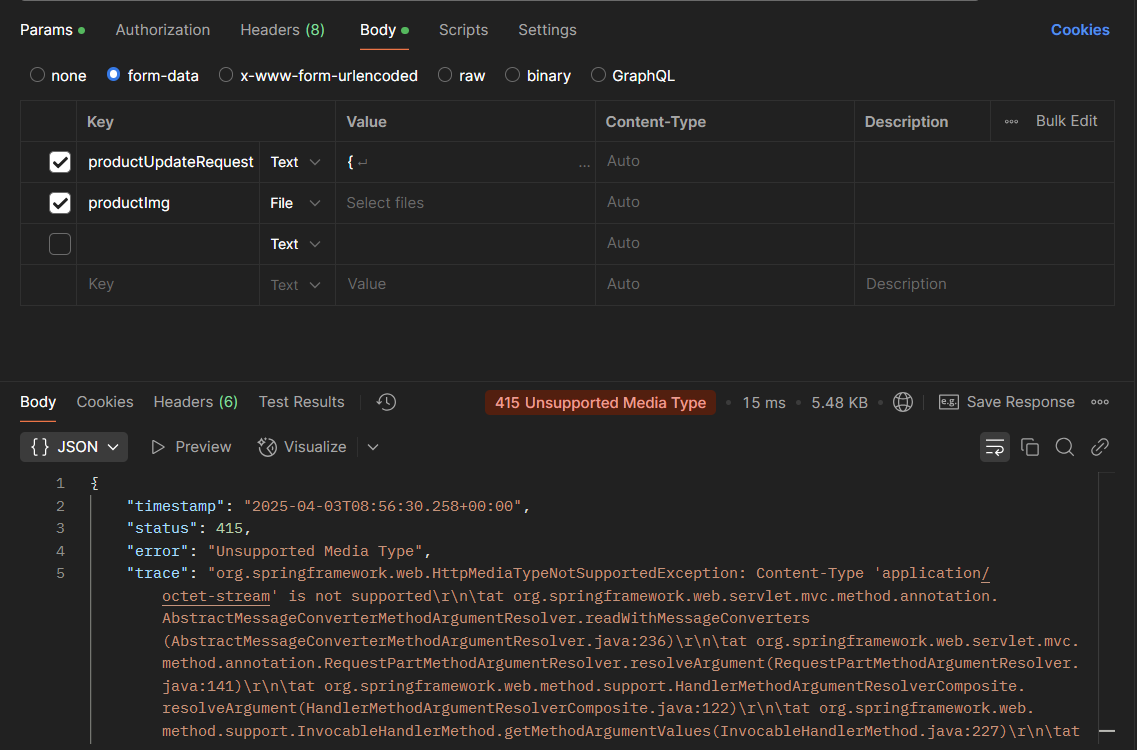Image resolution: width=1137 pixels, height=750 pixels.
Task: Copy response body to clipboard
Action: 1030,447
